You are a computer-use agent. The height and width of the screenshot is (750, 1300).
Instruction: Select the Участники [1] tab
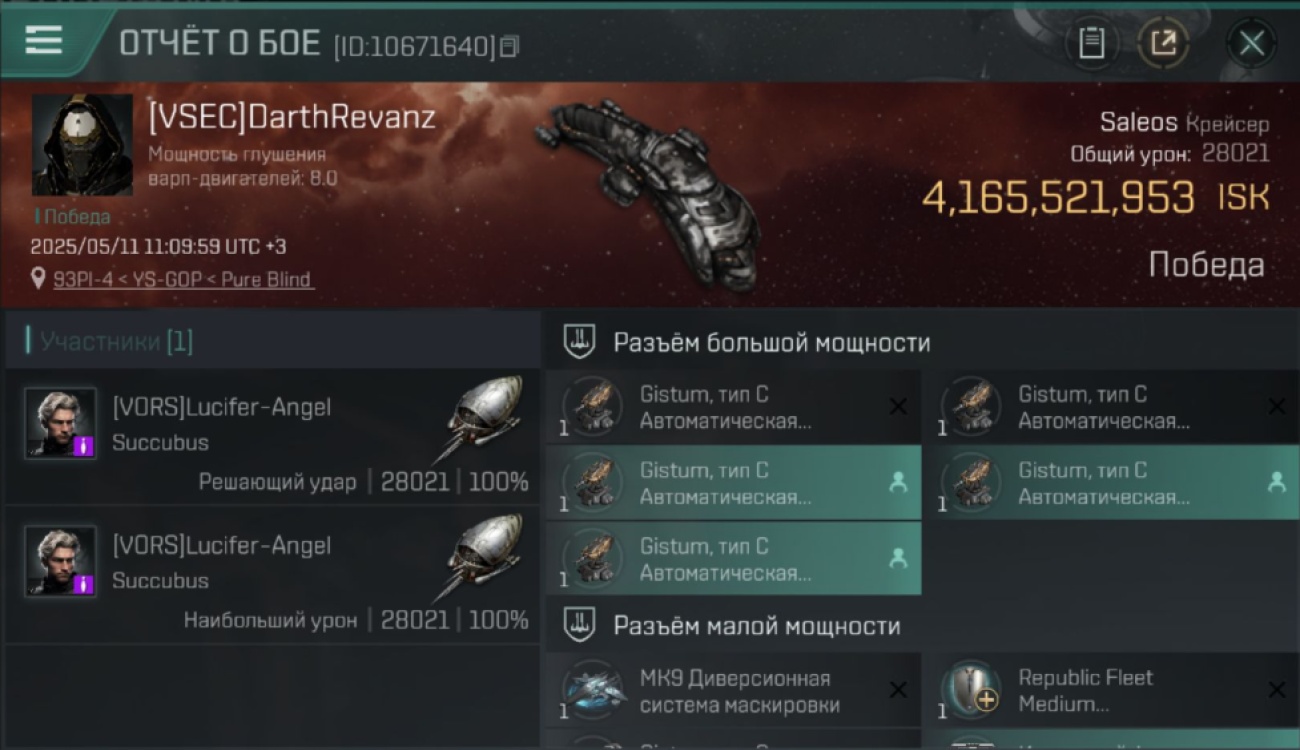(x=110, y=342)
